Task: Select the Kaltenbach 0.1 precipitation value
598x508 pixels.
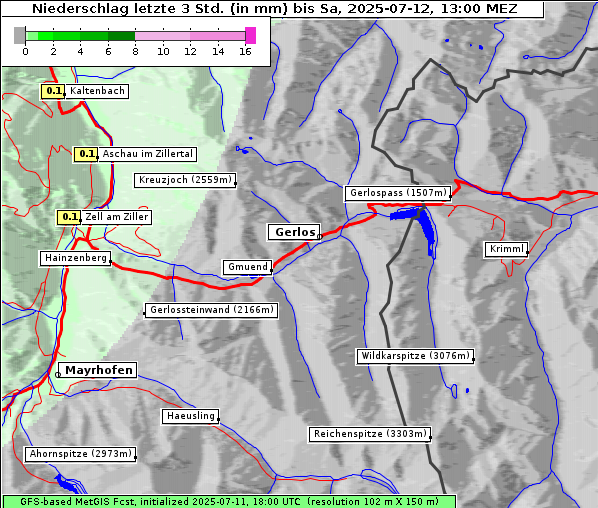Action: tap(53, 91)
